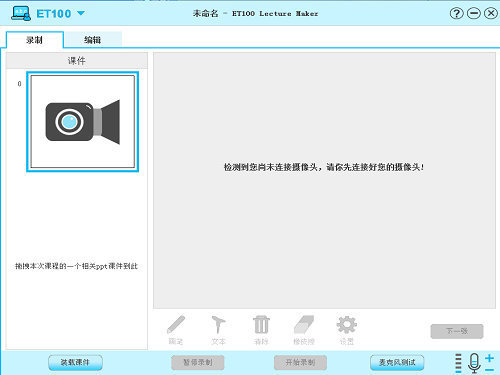Switch to the 编辑 tab
Screen dimensions: 500x375
click(93, 40)
